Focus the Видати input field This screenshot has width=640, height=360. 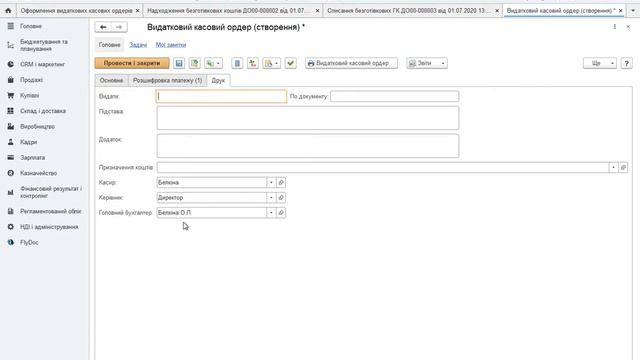point(222,96)
